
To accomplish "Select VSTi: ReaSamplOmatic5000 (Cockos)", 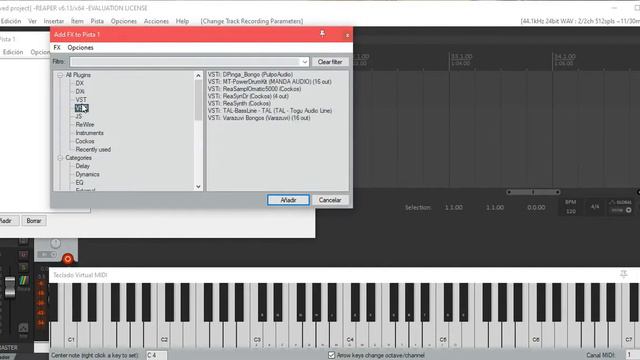I will pyautogui.click(x=254, y=89).
